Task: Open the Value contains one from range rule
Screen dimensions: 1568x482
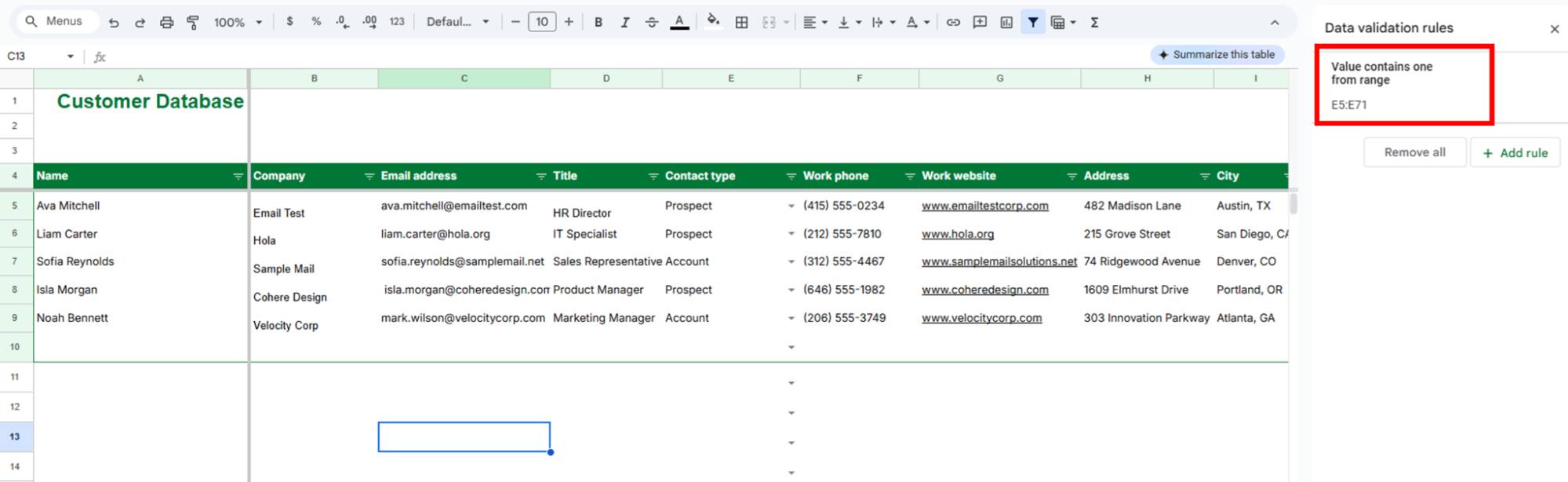Action: click(x=1403, y=84)
